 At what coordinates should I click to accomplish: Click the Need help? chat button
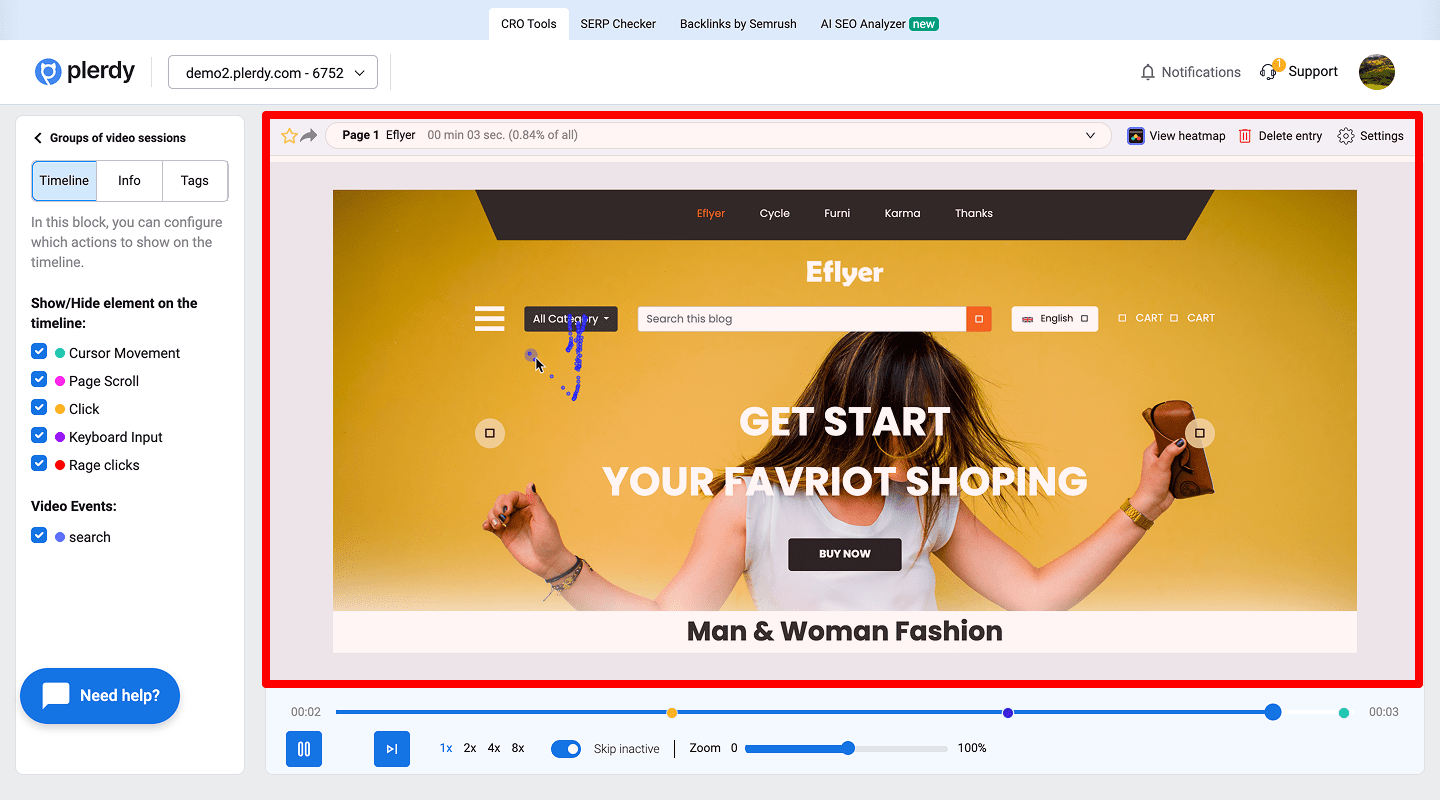pyautogui.click(x=100, y=696)
